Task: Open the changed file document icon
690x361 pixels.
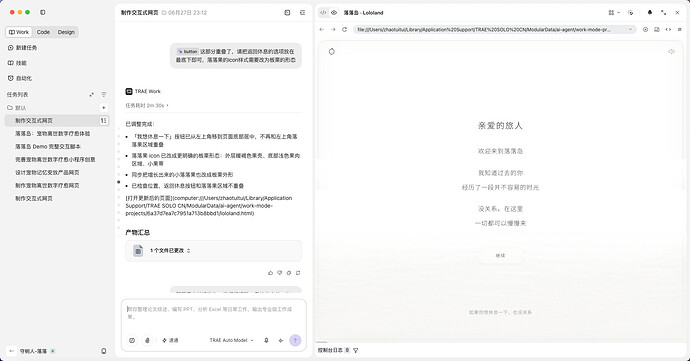Action: click(138, 251)
